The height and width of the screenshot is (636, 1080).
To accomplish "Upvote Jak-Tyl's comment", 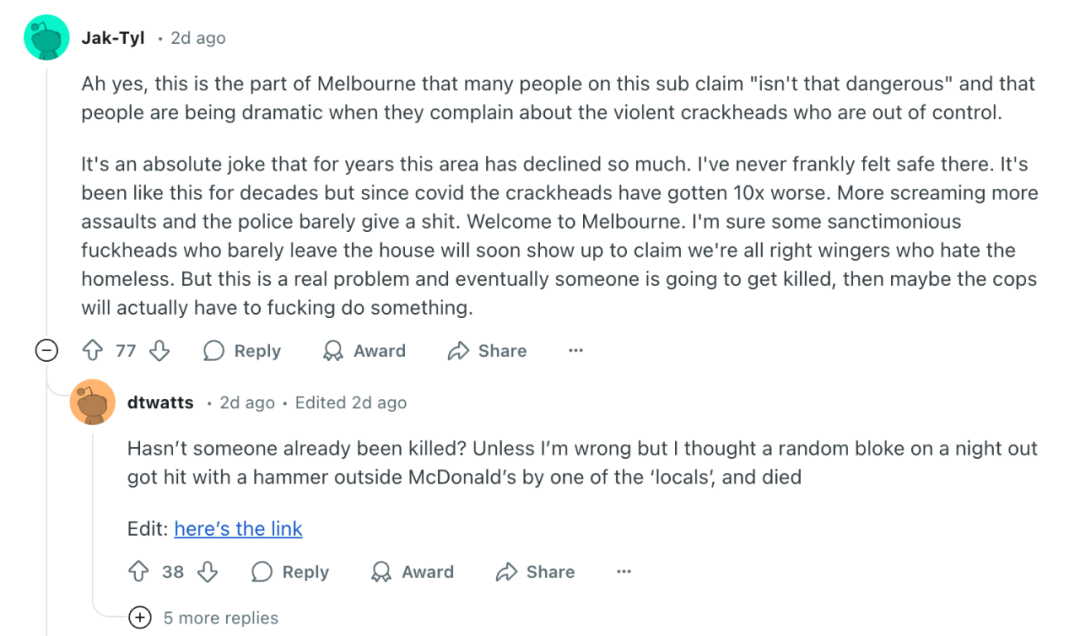I will (x=93, y=351).
